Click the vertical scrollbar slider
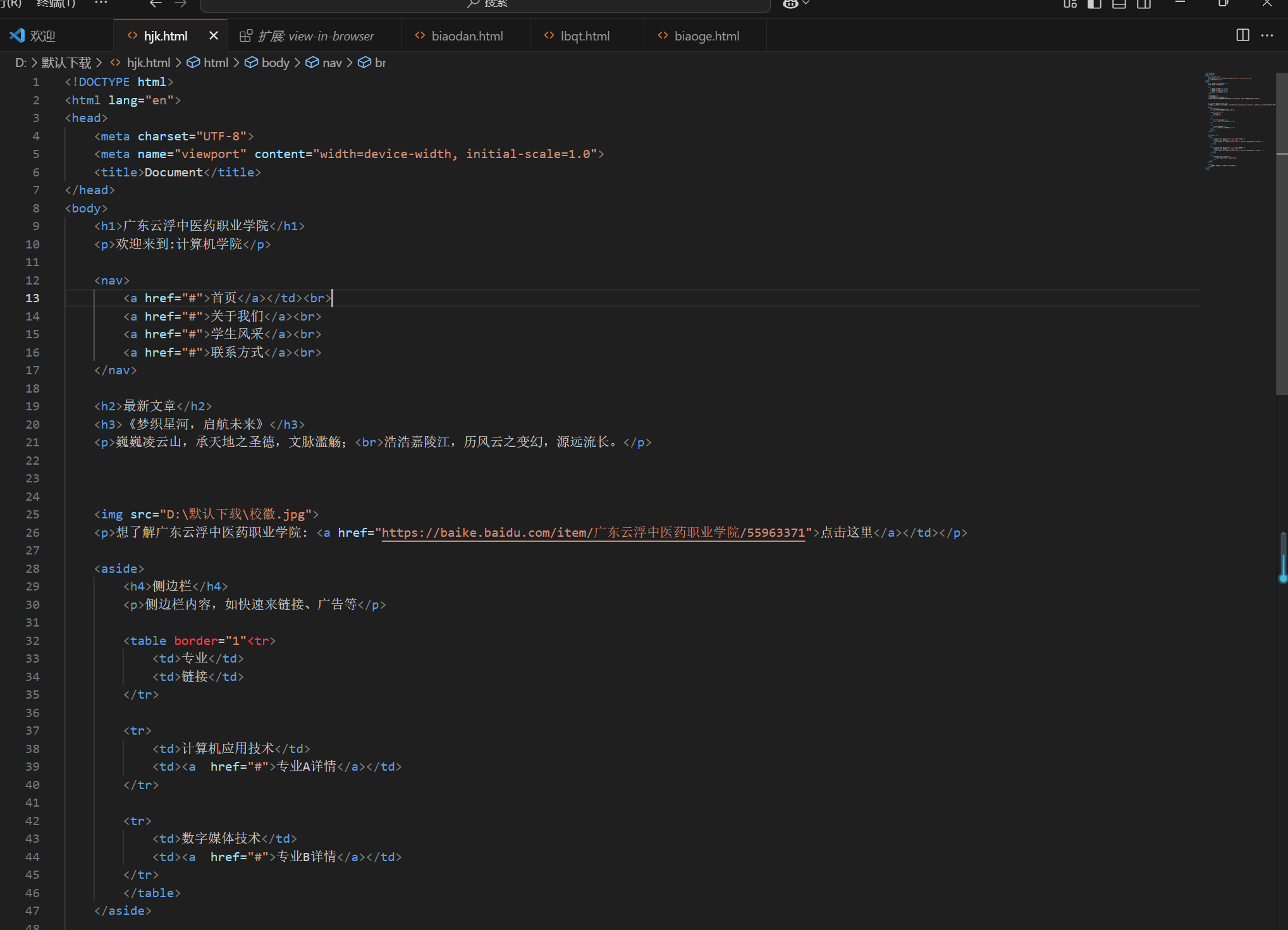Viewport: 1288px width, 930px height. tap(1282, 234)
